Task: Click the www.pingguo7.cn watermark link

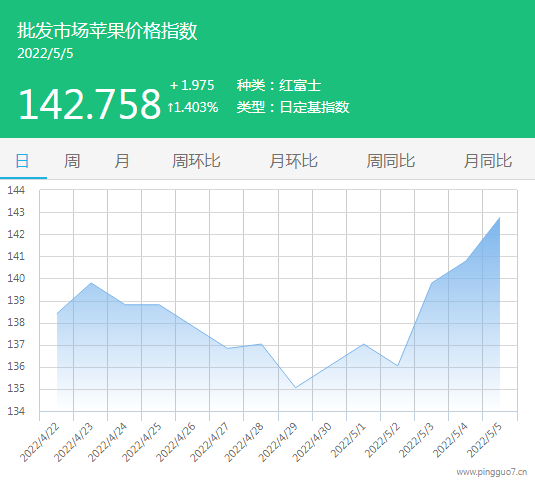Action: point(492,472)
